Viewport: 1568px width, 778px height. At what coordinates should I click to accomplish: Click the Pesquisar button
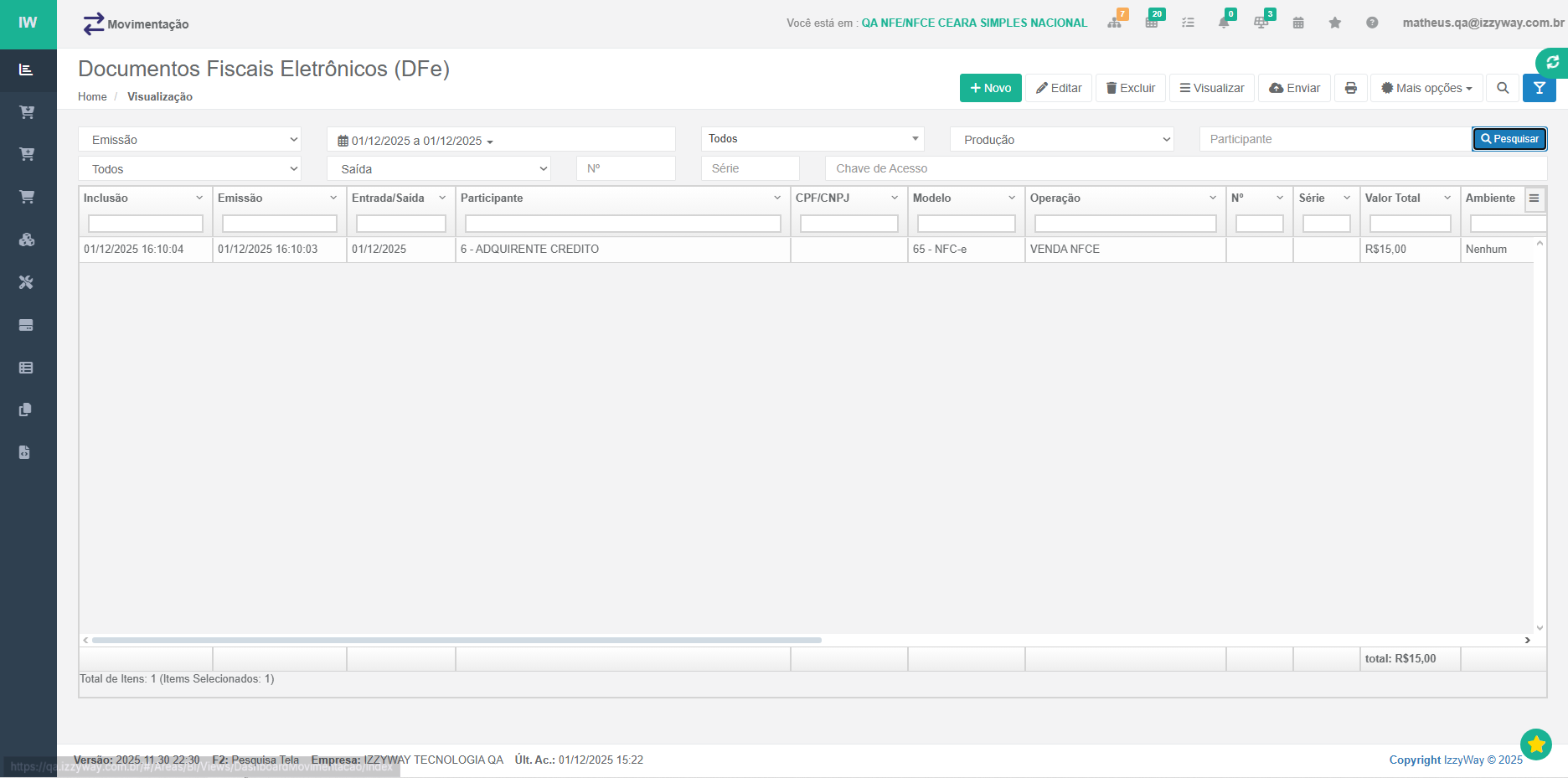pos(1509,139)
